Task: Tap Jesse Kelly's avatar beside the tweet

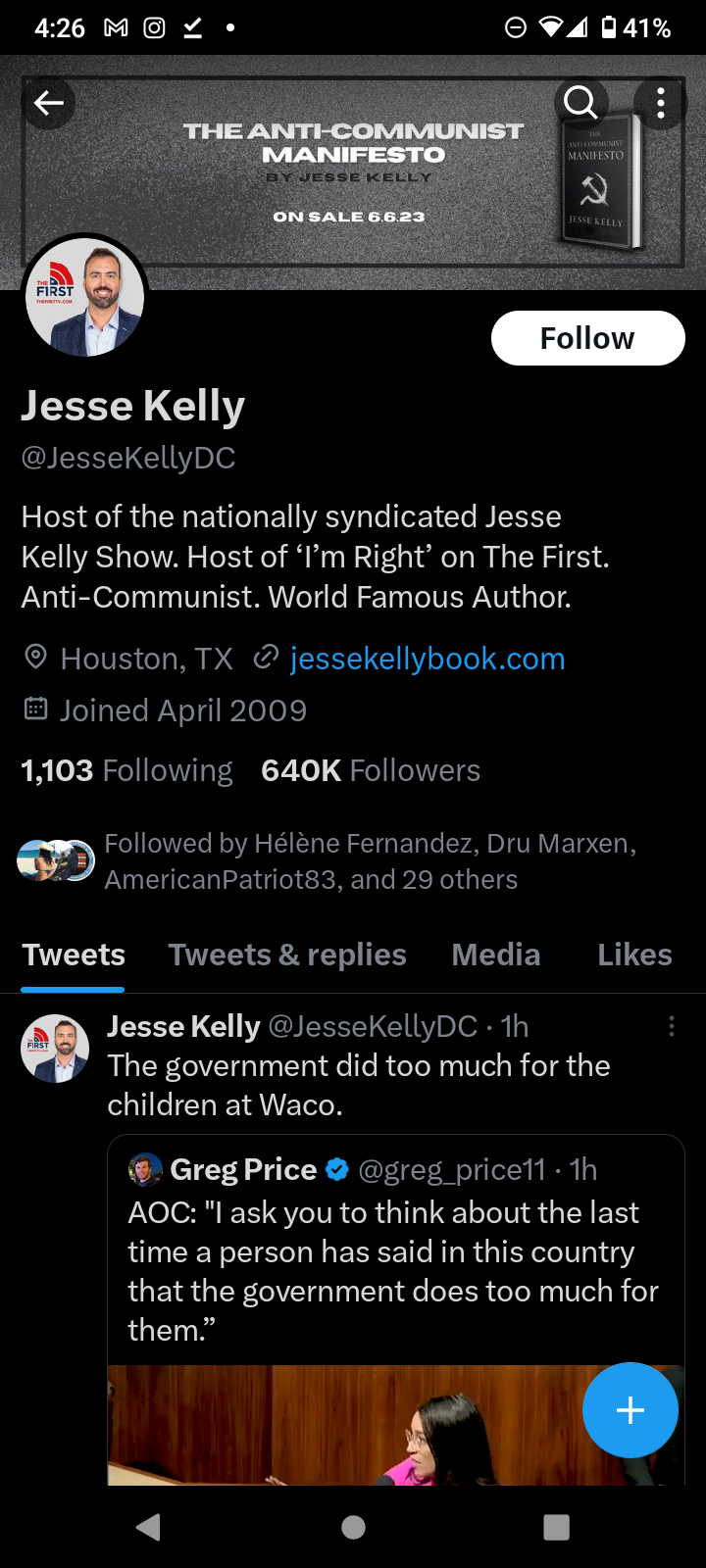Action: pyautogui.click(x=55, y=1048)
